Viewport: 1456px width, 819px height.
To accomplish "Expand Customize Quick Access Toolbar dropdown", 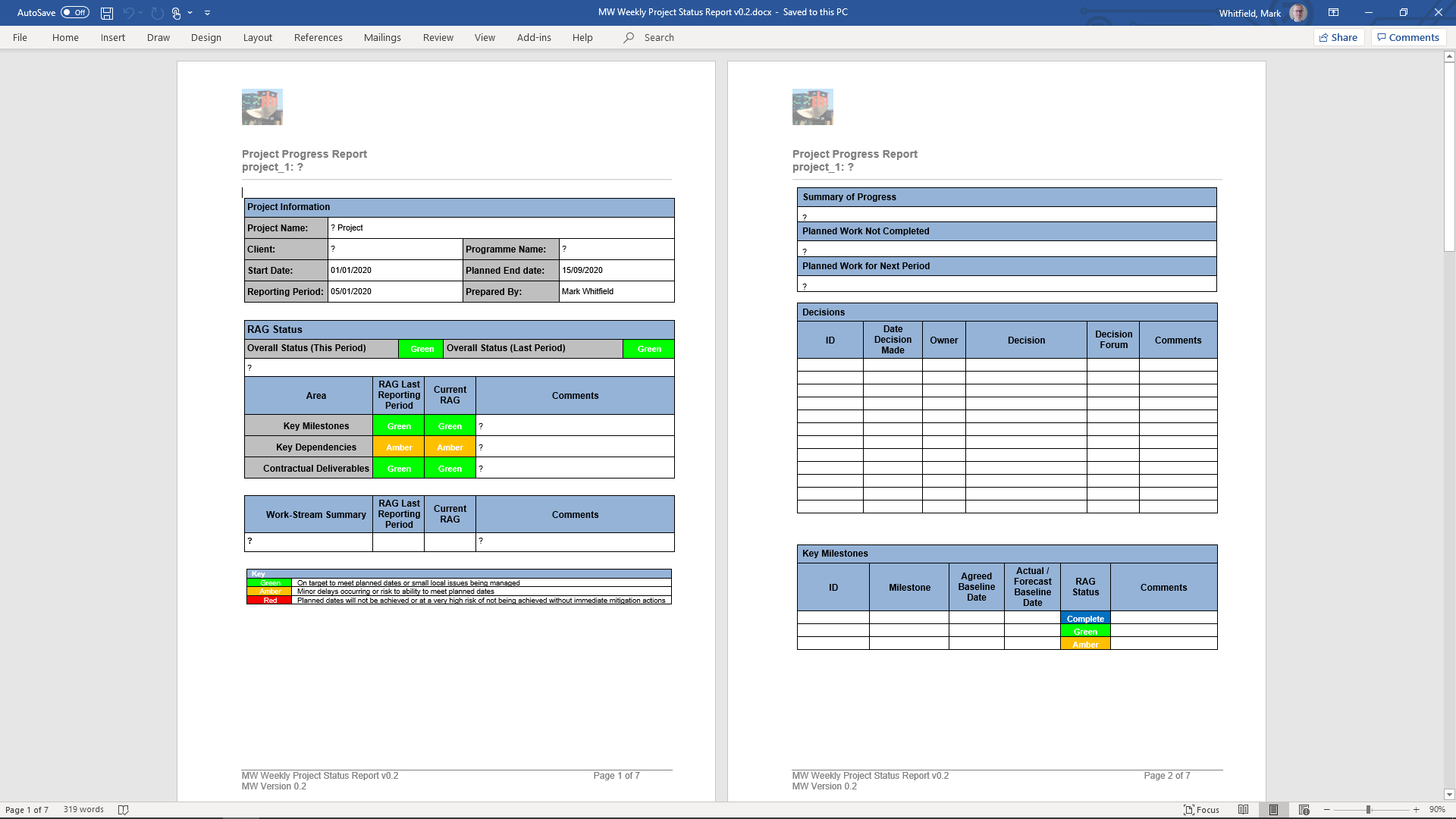I will coord(207,13).
